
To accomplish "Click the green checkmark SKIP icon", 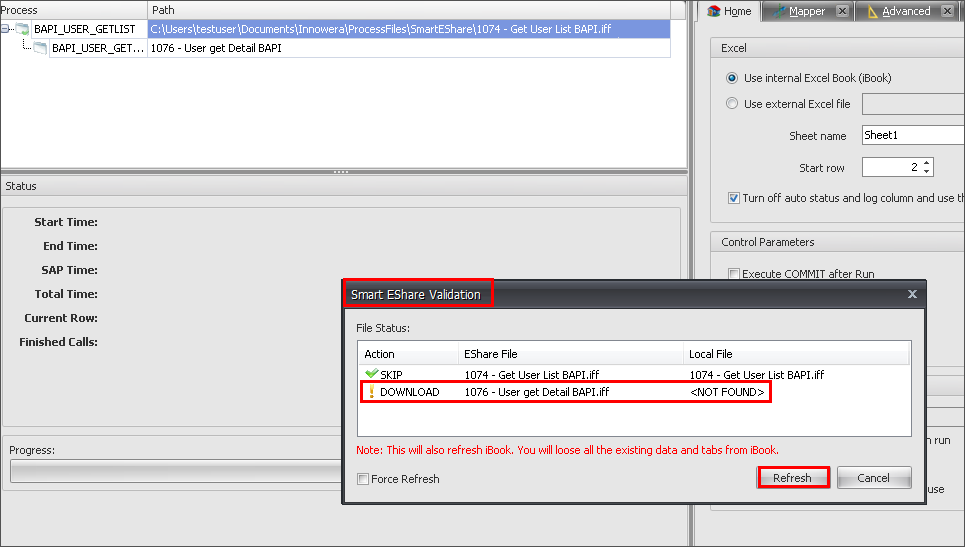I will pyautogui.click(x=371, y=374).
